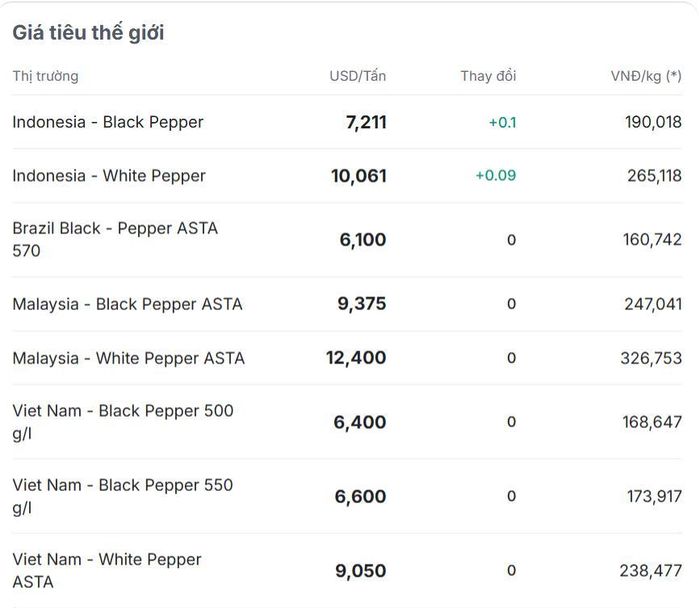
Task: Click the +0.09 change value
Action: (x=496, y=175)
